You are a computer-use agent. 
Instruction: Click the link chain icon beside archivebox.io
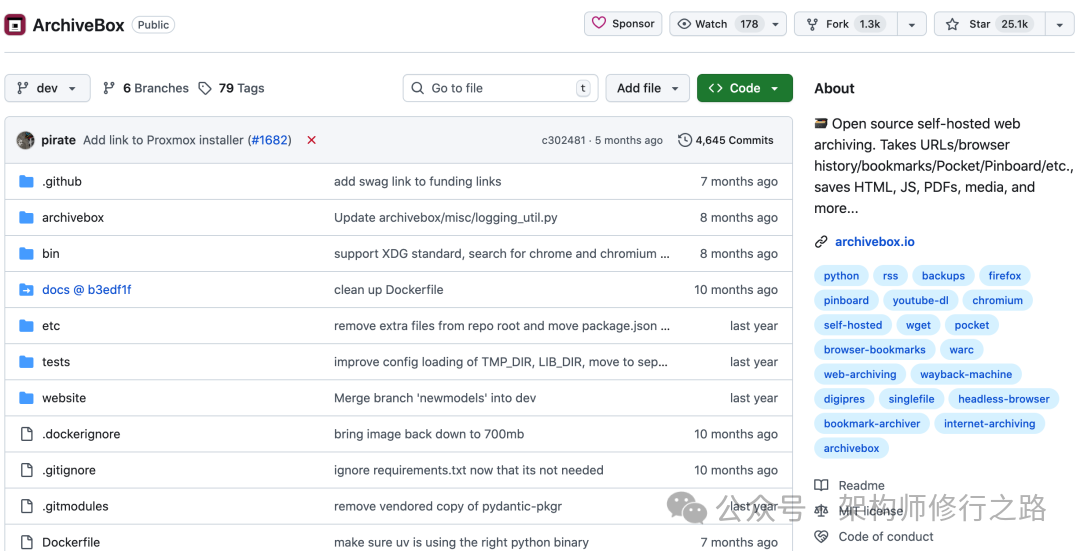tap(821, 242)
